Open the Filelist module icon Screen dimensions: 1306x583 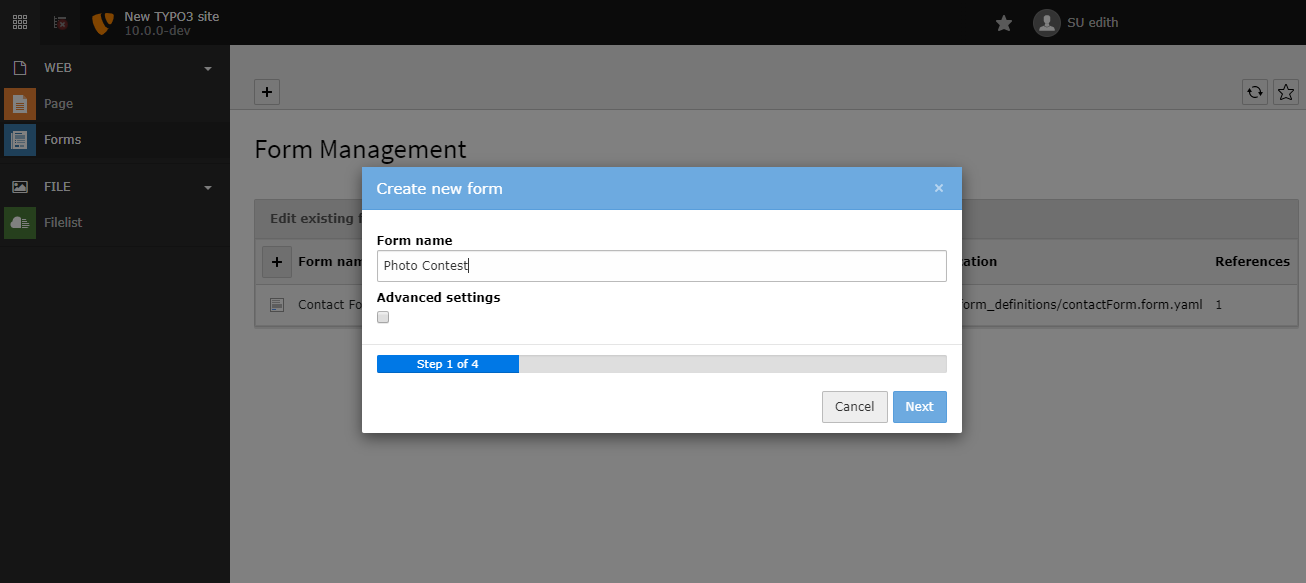click(x=20, y=222)
